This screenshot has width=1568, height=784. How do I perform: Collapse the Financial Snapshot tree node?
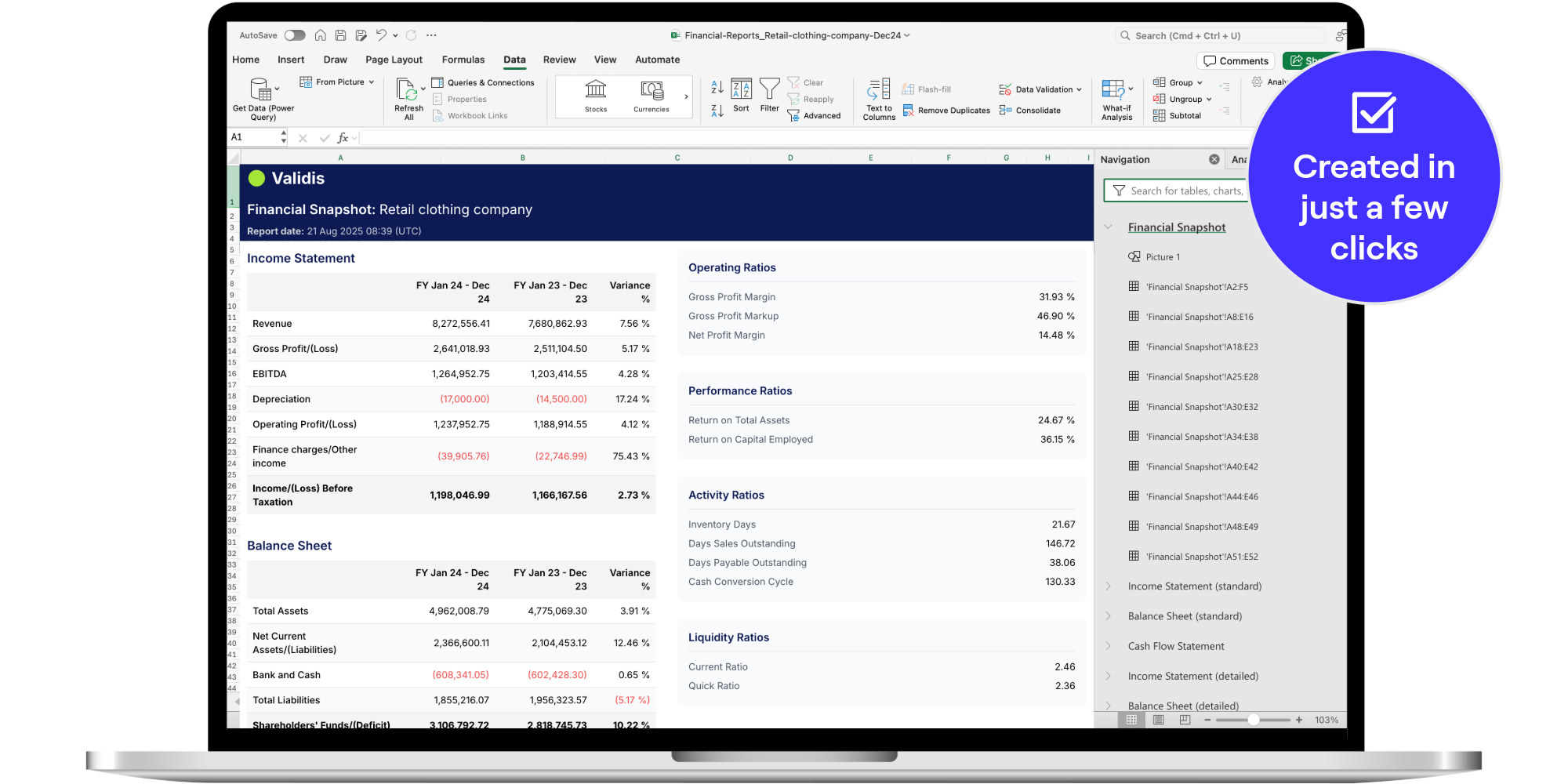tap(1109, 227)
